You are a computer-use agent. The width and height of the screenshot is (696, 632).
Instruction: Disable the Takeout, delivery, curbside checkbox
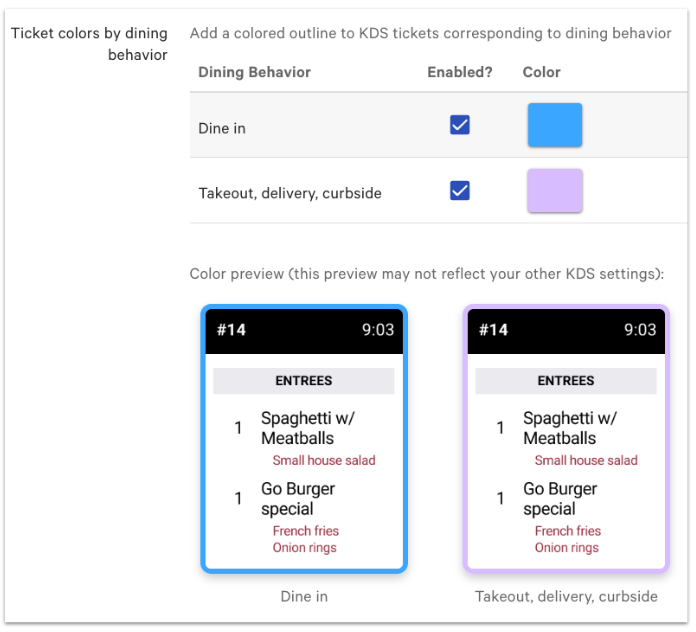pos(460,190)
